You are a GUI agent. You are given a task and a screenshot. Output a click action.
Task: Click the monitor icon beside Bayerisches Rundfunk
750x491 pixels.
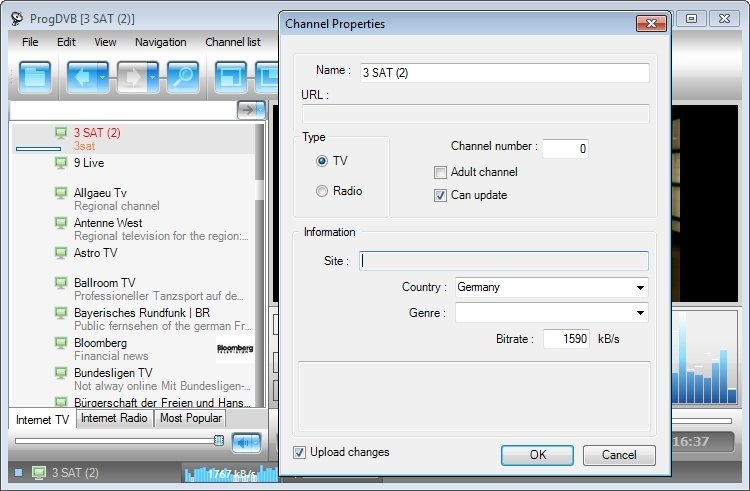pos(61,313)
